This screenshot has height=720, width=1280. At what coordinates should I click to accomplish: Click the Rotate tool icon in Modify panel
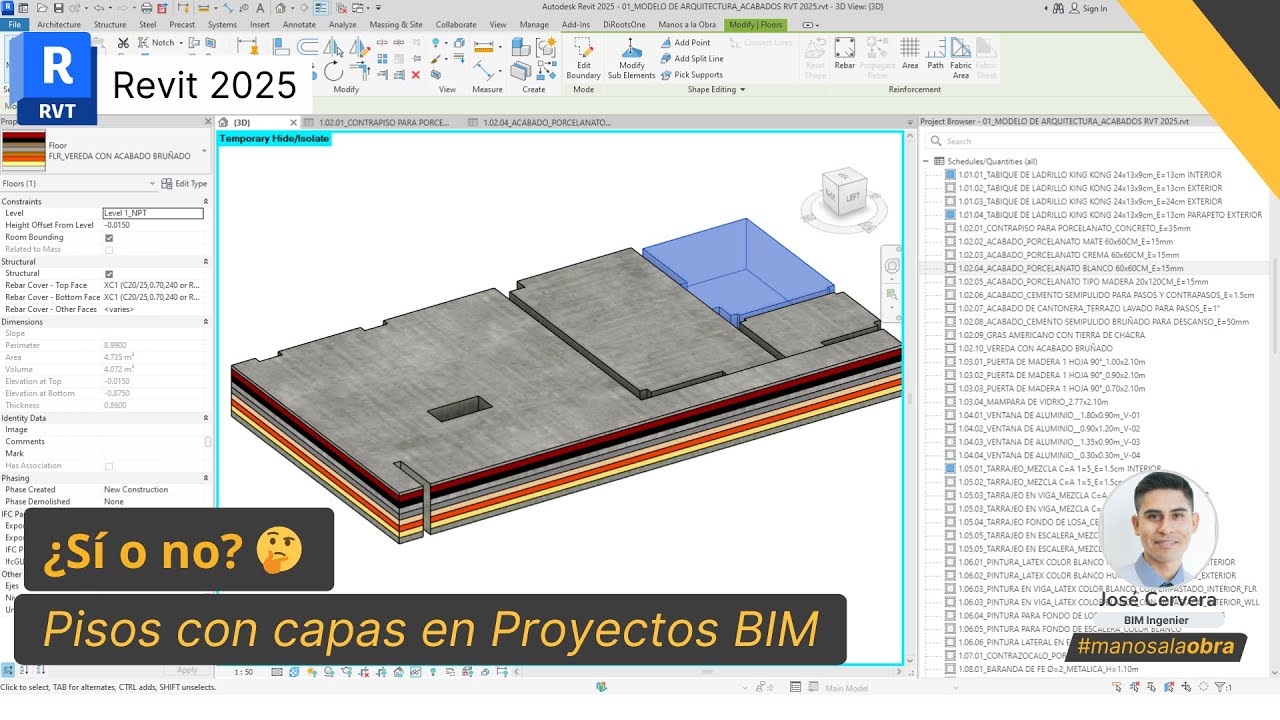(x=333, y=71)
